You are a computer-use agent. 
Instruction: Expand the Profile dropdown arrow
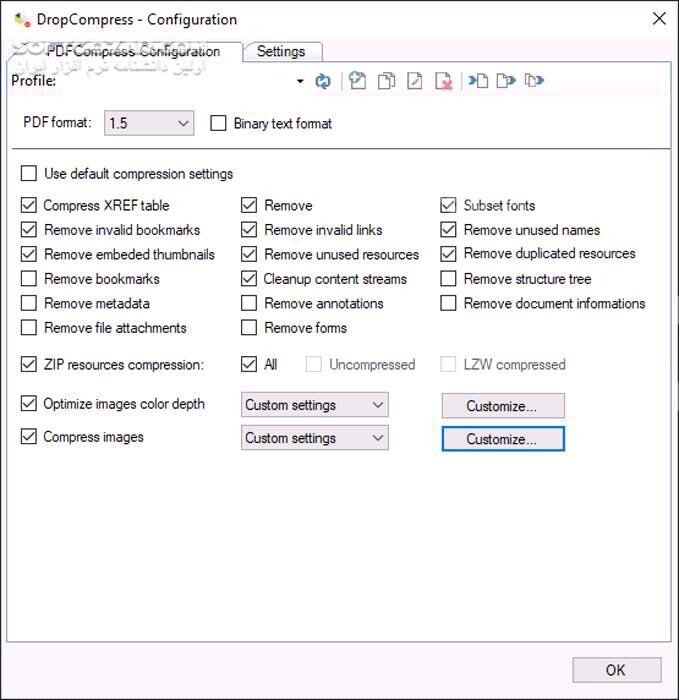tap(300, 82)
